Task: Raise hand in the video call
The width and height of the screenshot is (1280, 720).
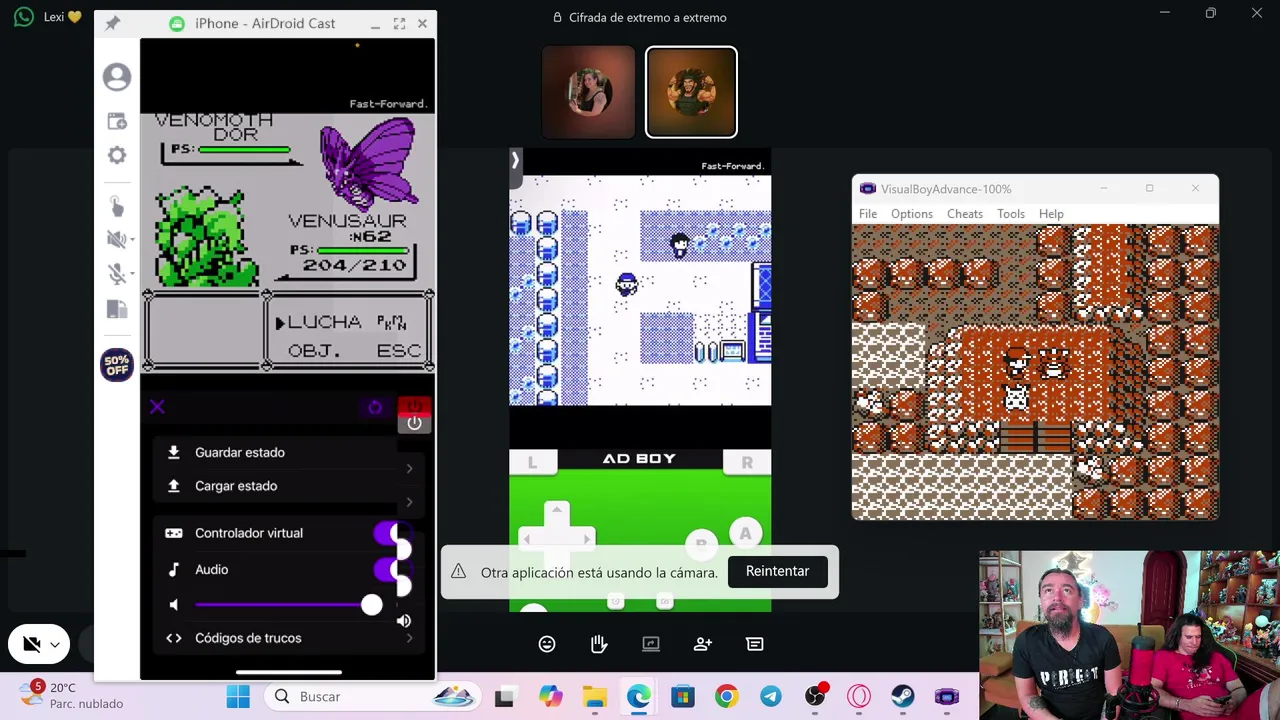Action: click(599, 644)
